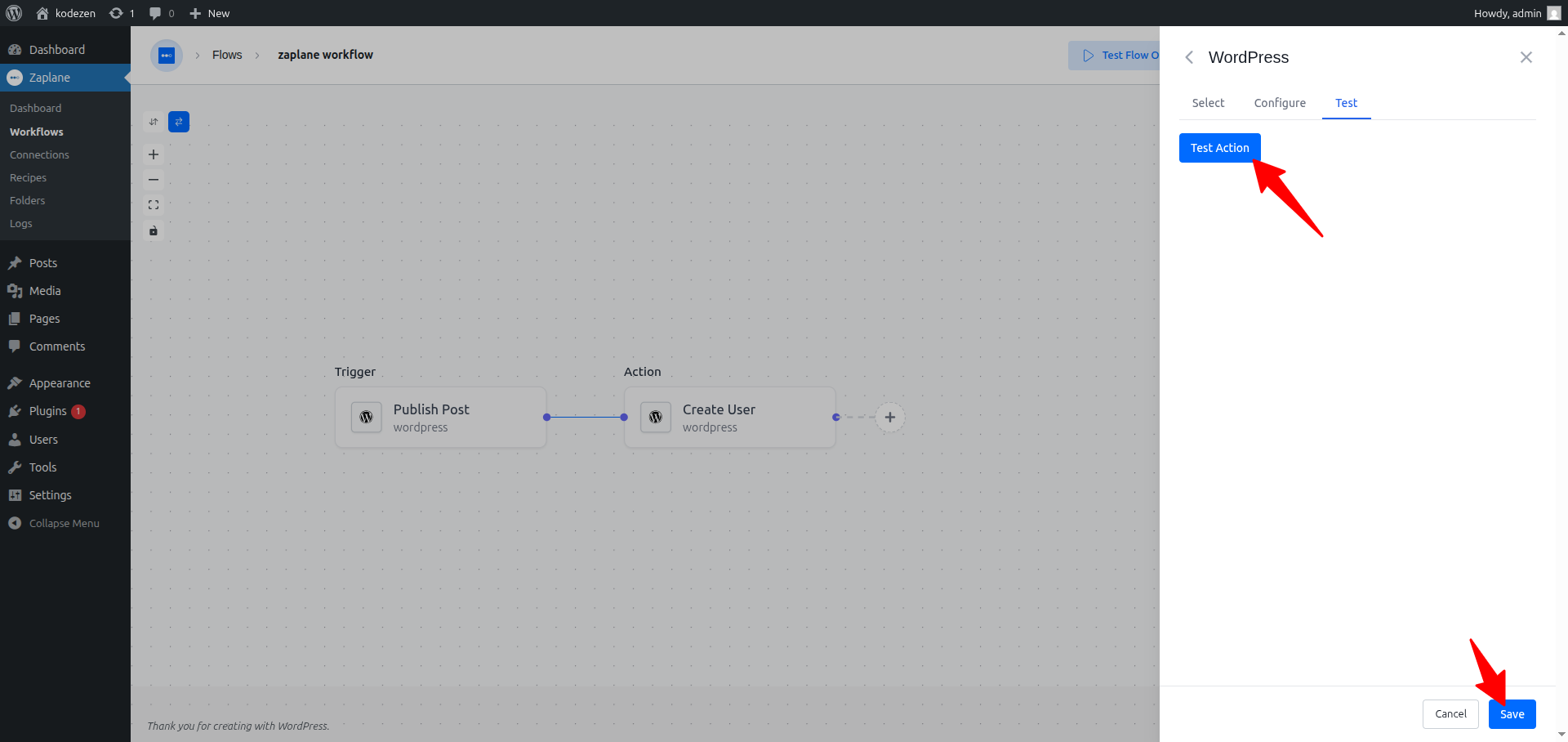Go back with WordPress panel chevron
1568x742 pixels.
click(x=1189, y=57)
